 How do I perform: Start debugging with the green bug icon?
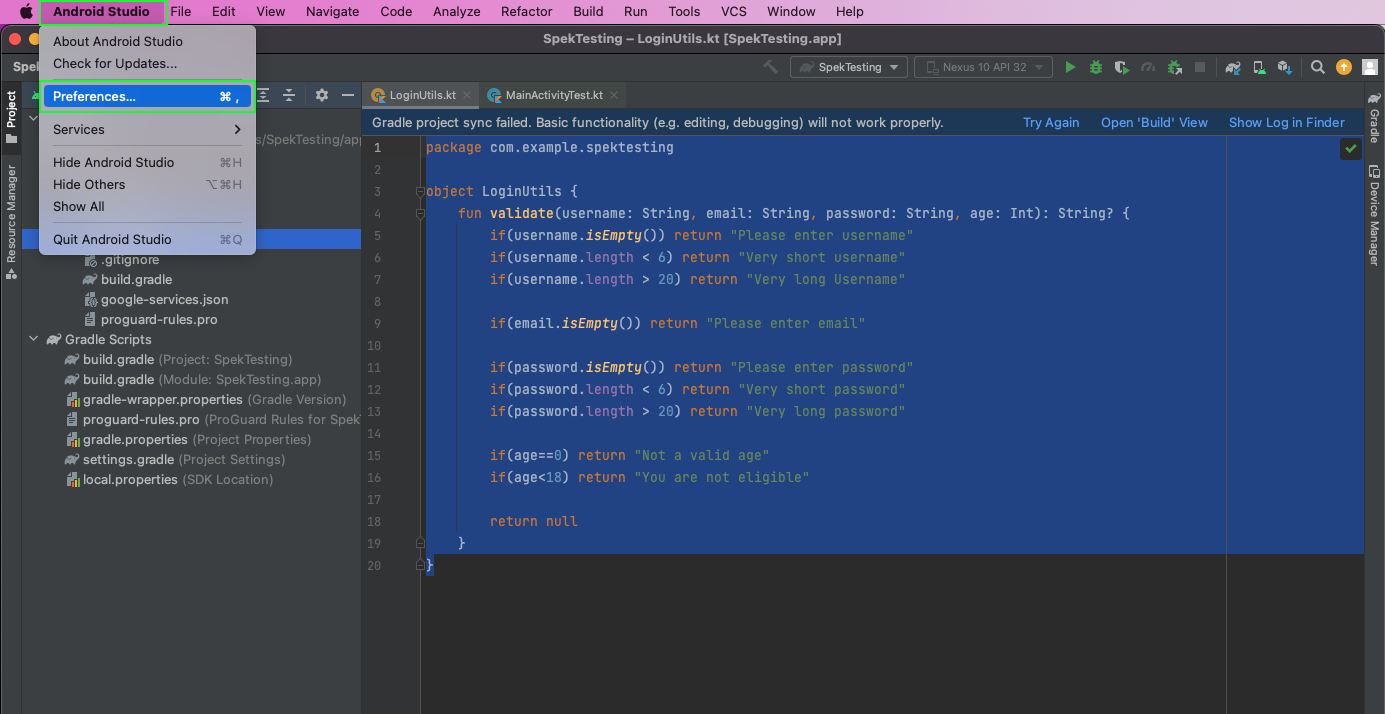click(x=1096, y=67)
